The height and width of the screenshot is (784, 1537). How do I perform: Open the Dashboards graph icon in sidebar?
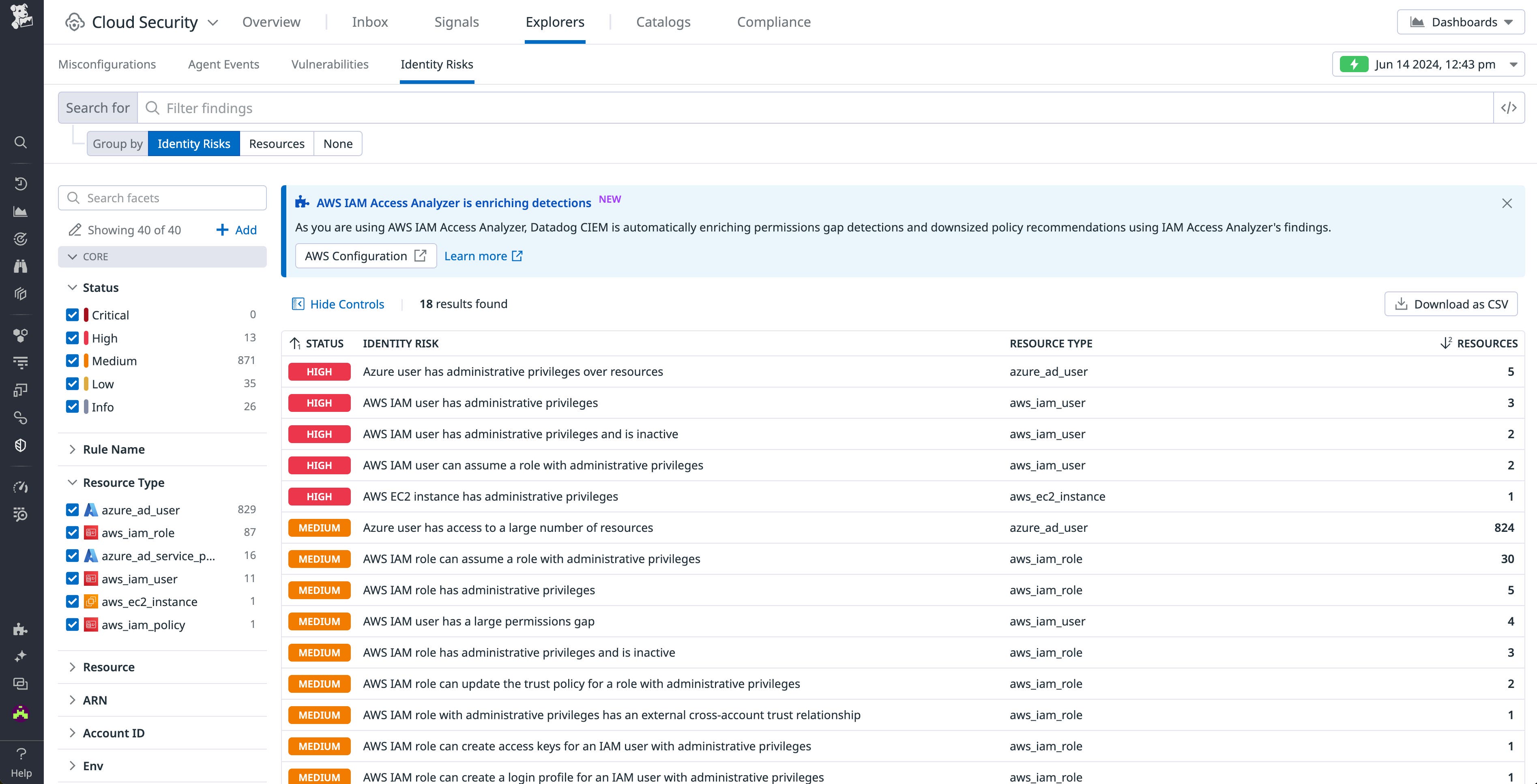pos(21,211)
